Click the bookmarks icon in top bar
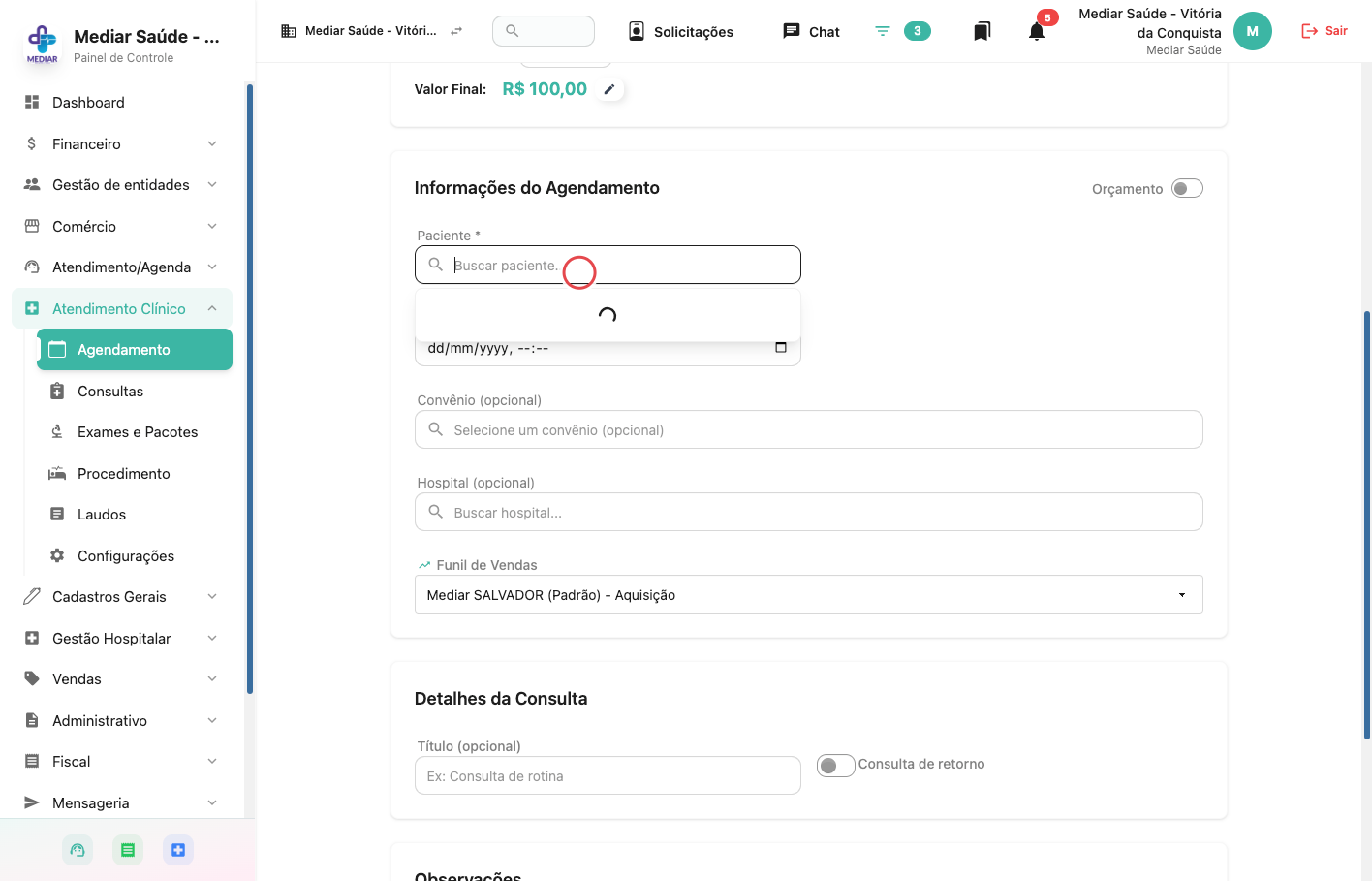The image size is (1372, 881). pyautogui.click(x=982, y=31)
